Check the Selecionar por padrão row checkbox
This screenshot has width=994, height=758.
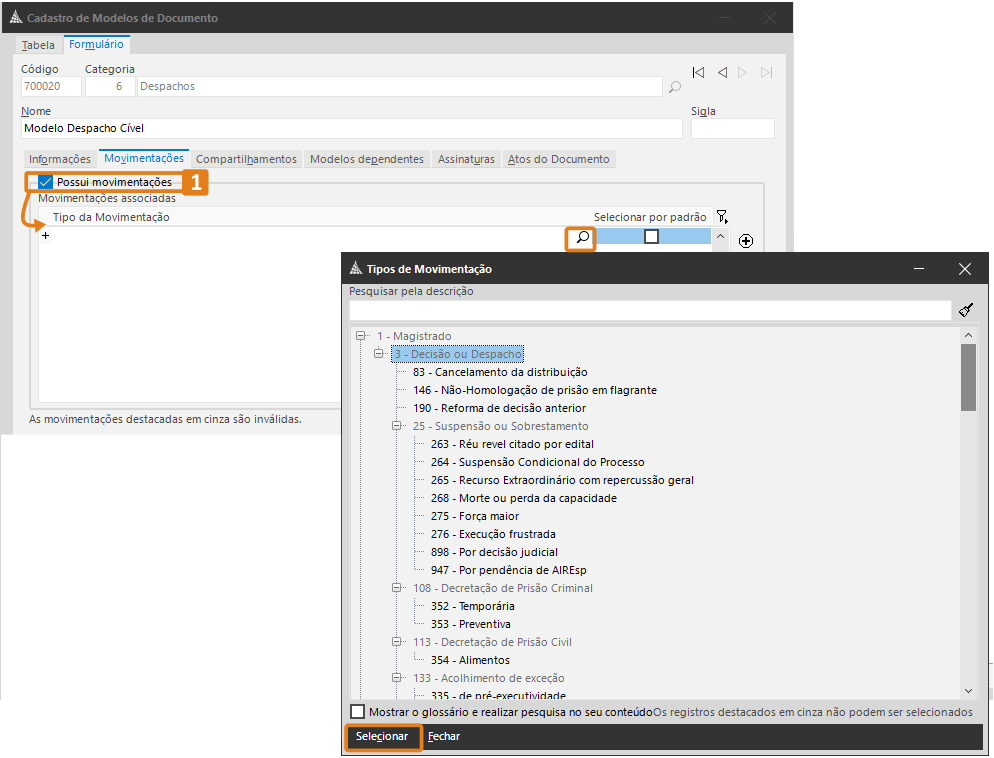(x=651, y=237)
